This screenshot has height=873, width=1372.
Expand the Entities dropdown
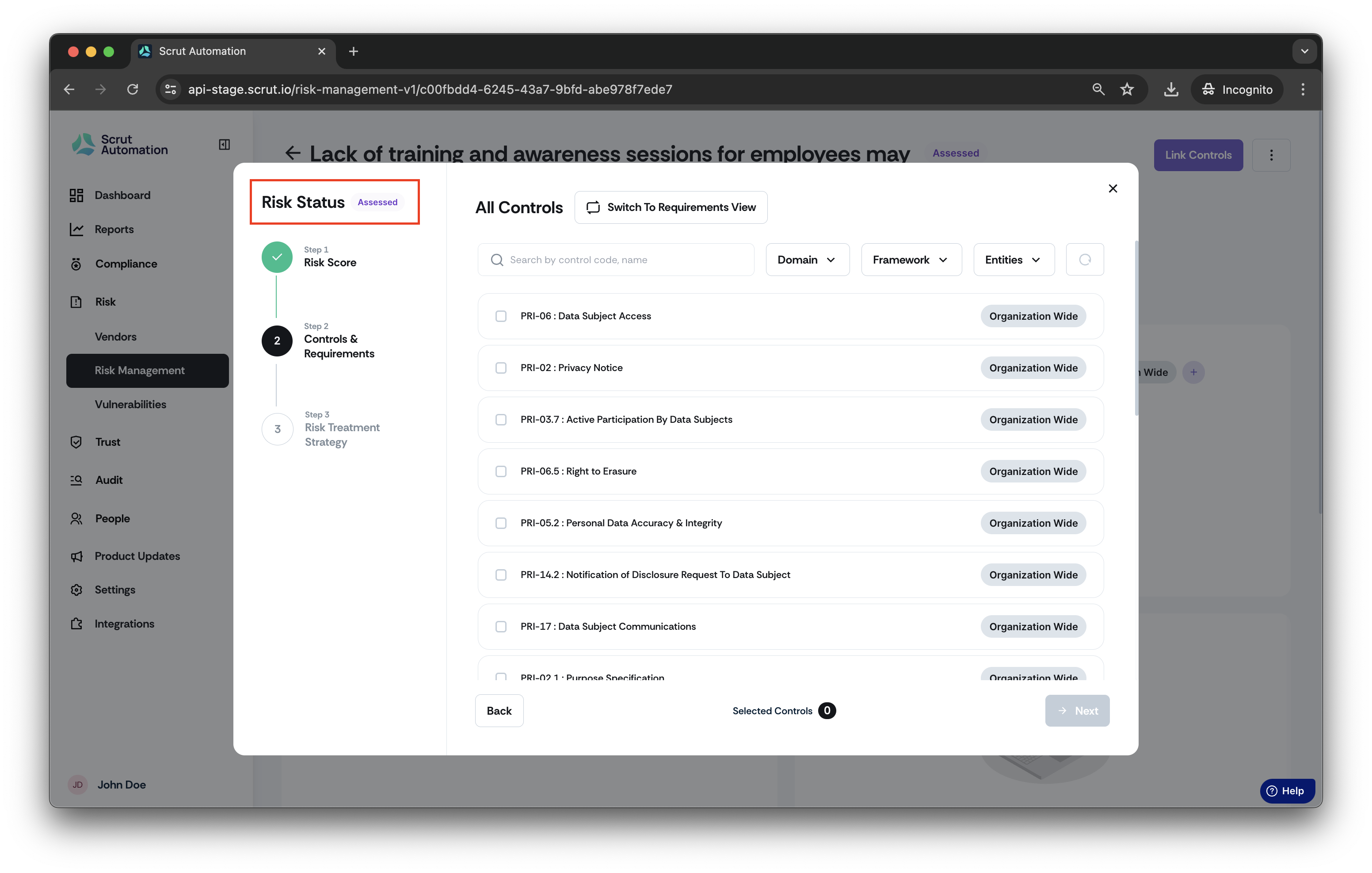(1014, 260)
